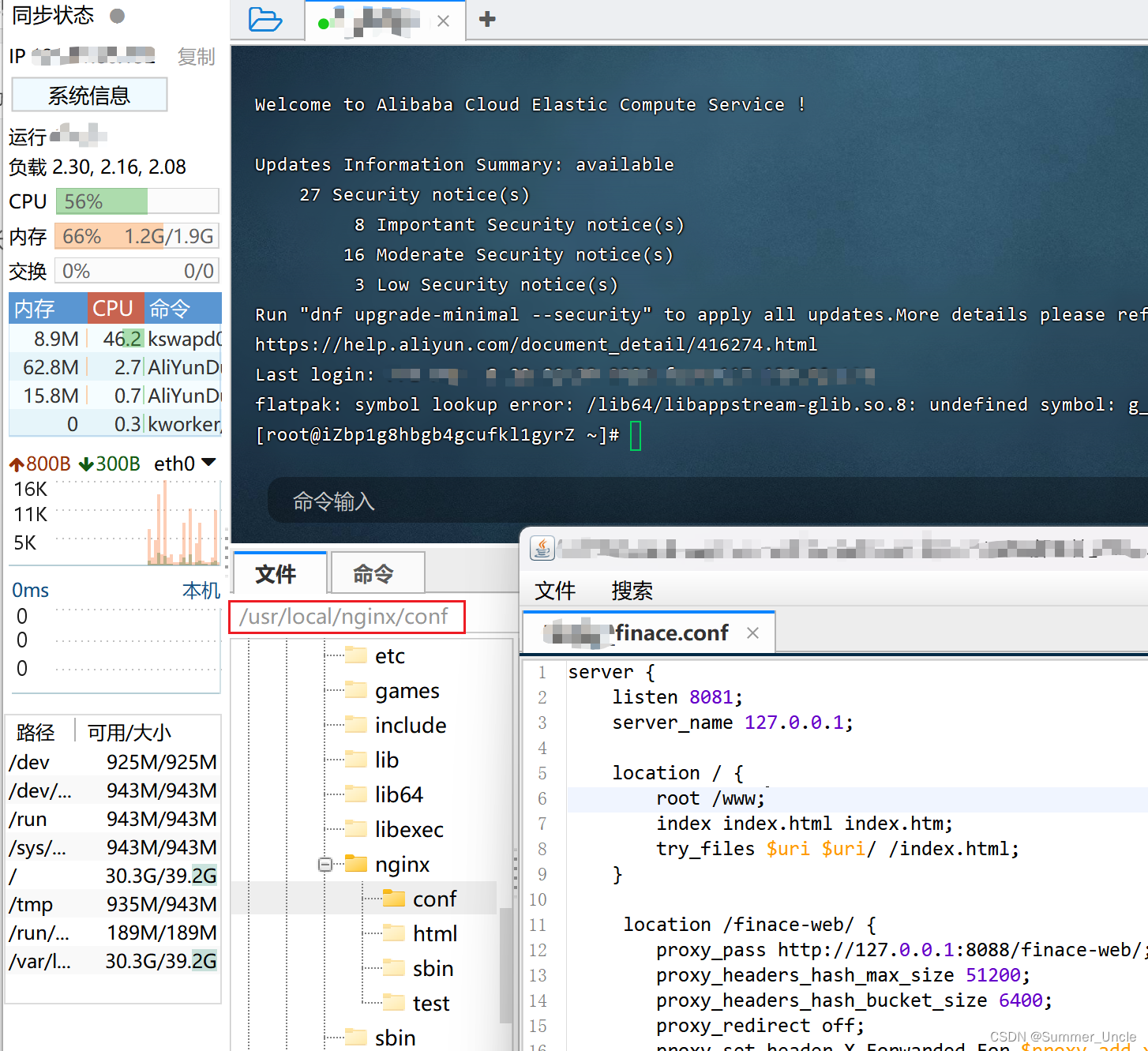The height and width of the screenshot is (1051, 1148).
Task: Click line 2 'listen 8081;' in editor
Action: click(x=677, y=697)
